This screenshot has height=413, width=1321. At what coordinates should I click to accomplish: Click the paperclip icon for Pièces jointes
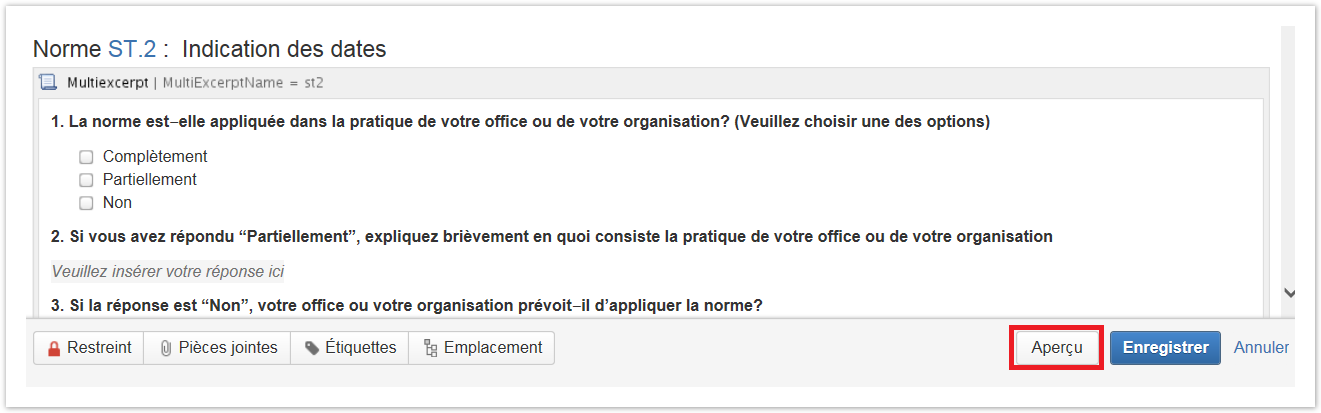[x=166, y=348]
